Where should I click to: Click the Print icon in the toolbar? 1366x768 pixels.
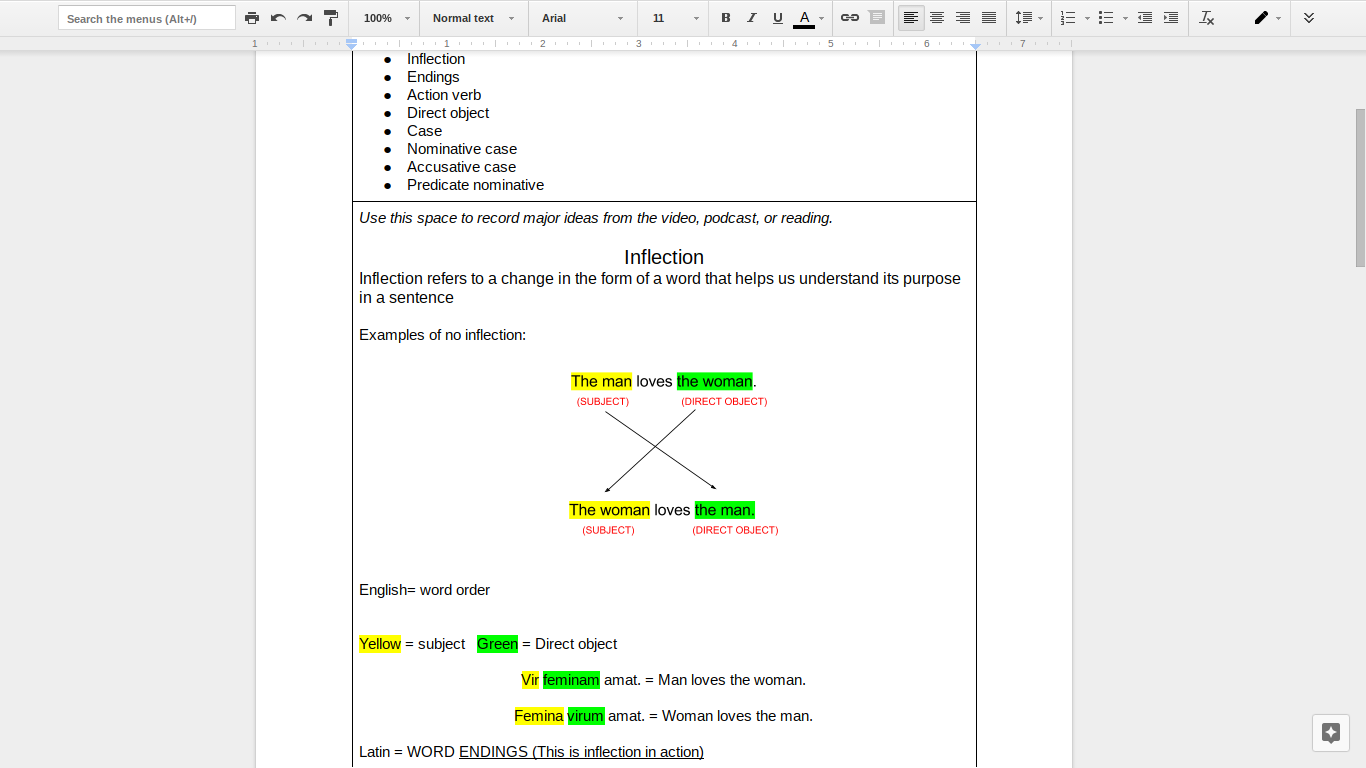click(252, 18)
